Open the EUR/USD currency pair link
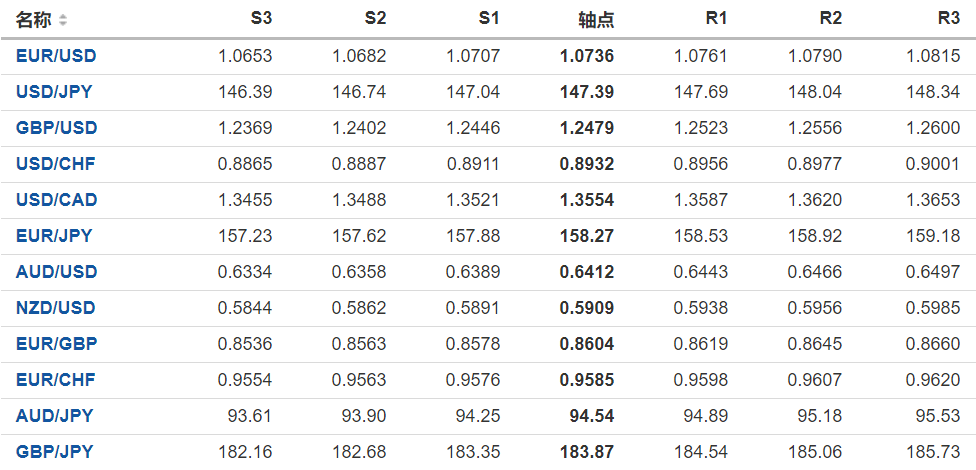 point(56,56)
